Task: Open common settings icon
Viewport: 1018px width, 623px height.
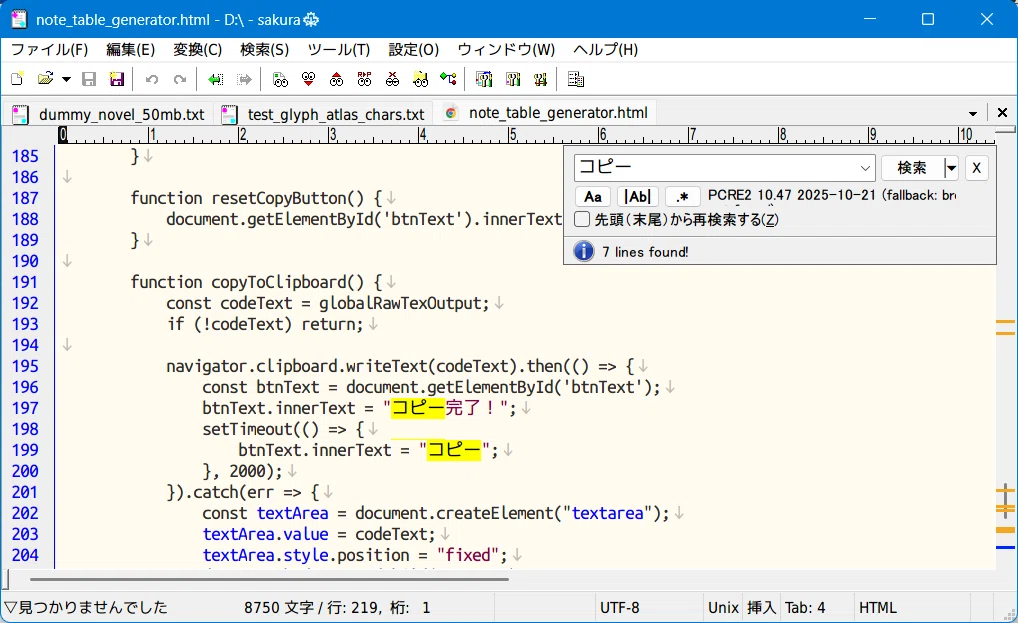Action: [x=540, y=79]
